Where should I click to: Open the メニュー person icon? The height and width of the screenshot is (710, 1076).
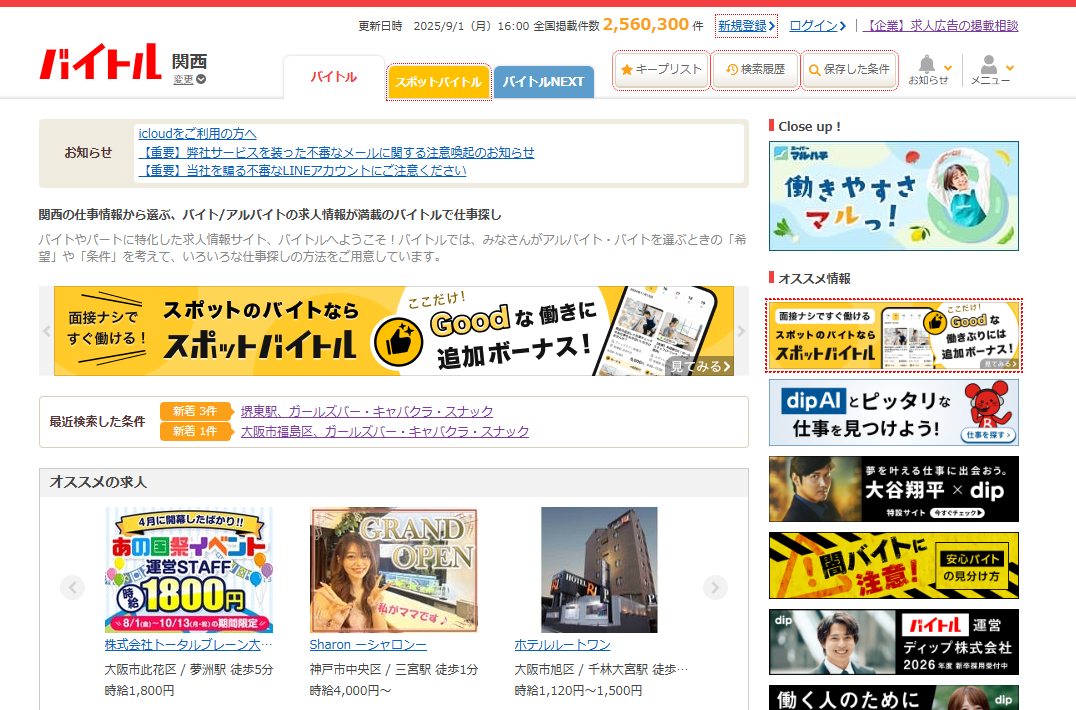coord(988,64)
